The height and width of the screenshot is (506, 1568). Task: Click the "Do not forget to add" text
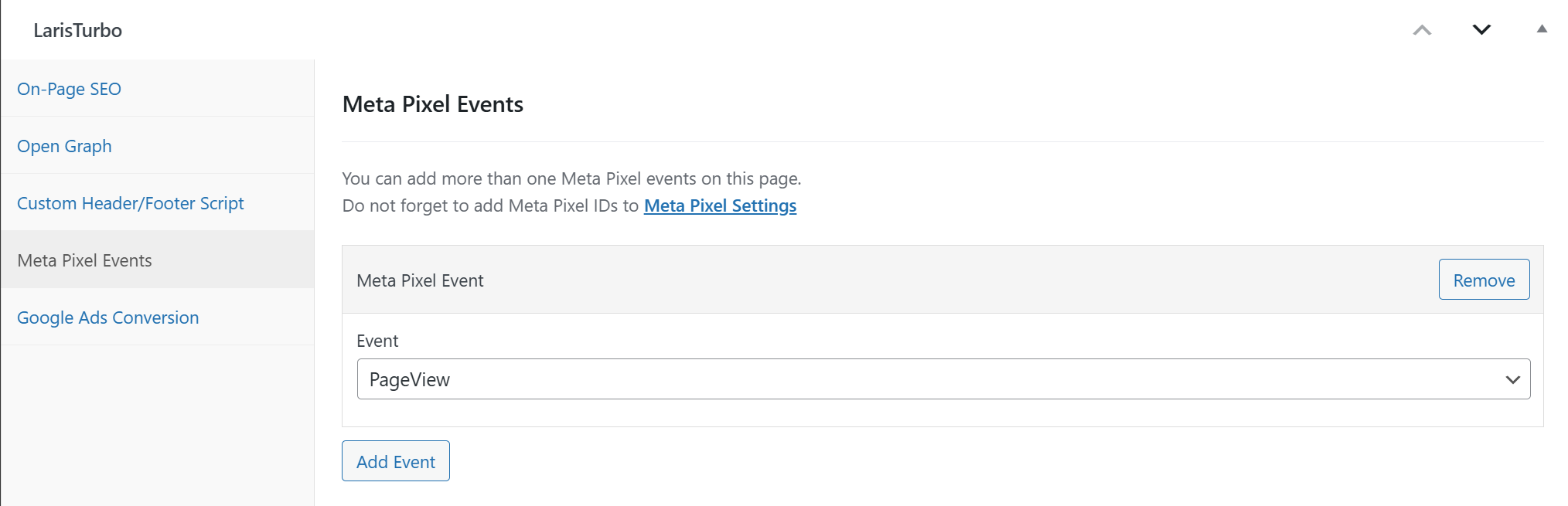pyautogui.click(x=490, y=205)
